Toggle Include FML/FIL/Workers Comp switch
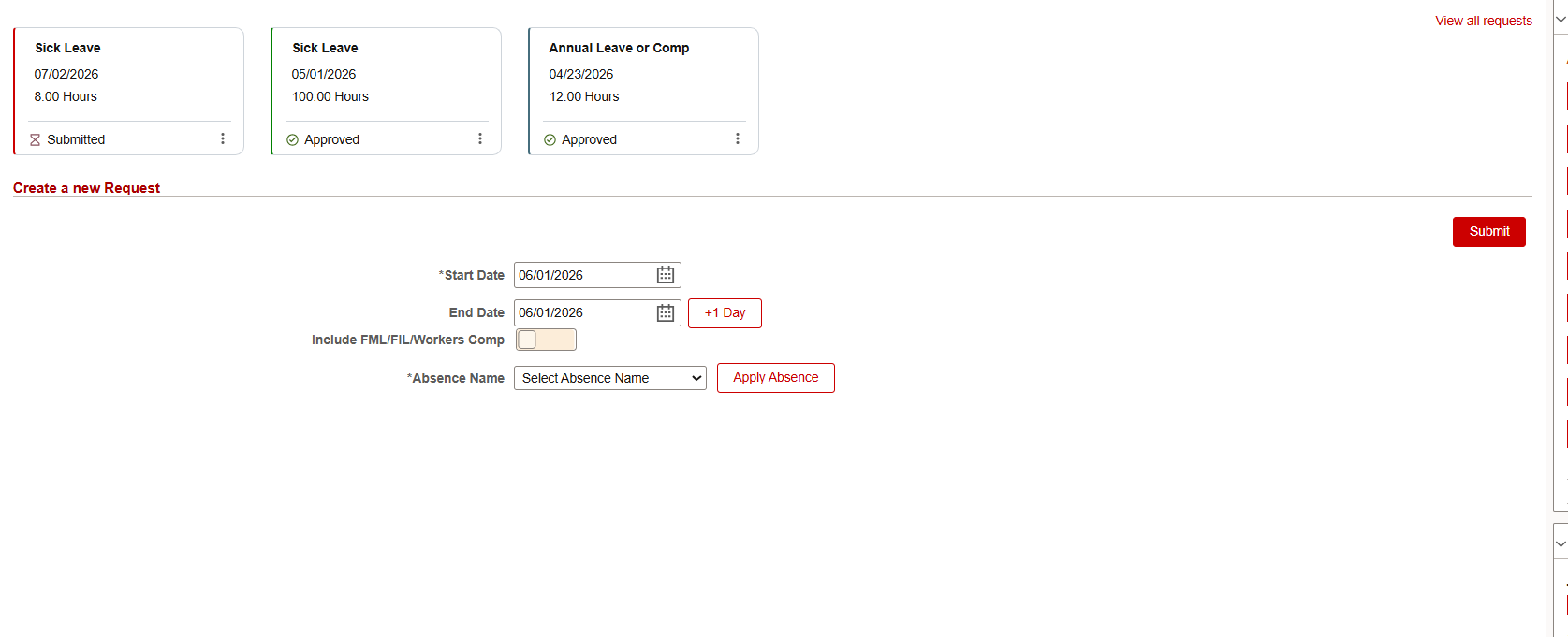Image resolution: width=1568 pixels, height=637 pixels. [546, 340]
